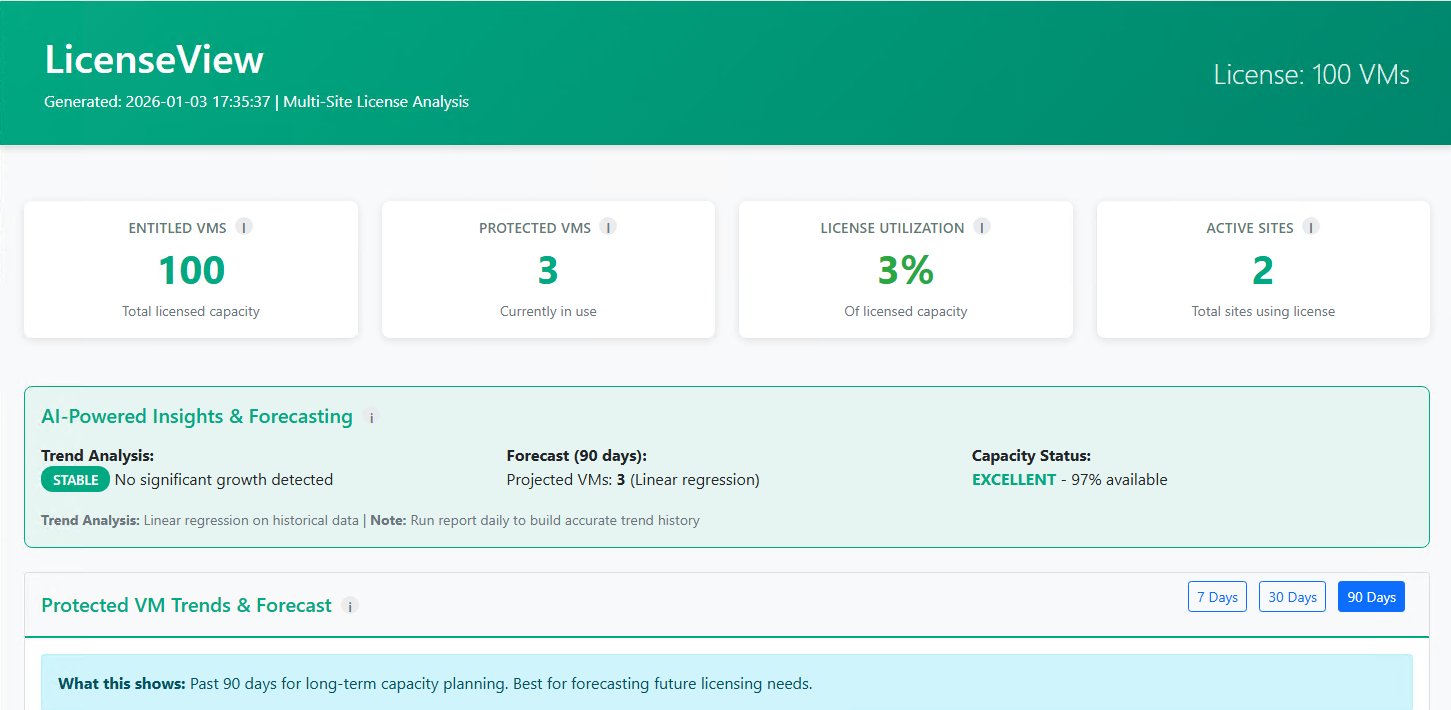Show info for AI-Powered Insights & Forecasting
This screenshot has width=1451, height=710.
click(371, 418)
